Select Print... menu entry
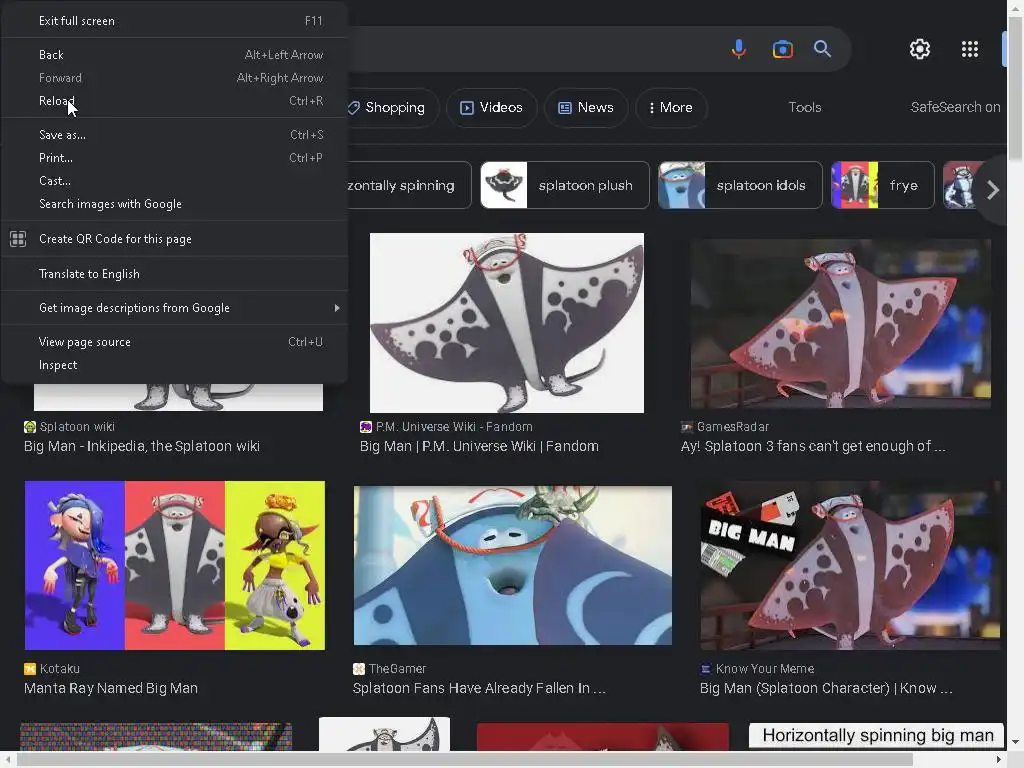Image resolution: width=1024 pixels, height=768 pixels. click(174, 157)
